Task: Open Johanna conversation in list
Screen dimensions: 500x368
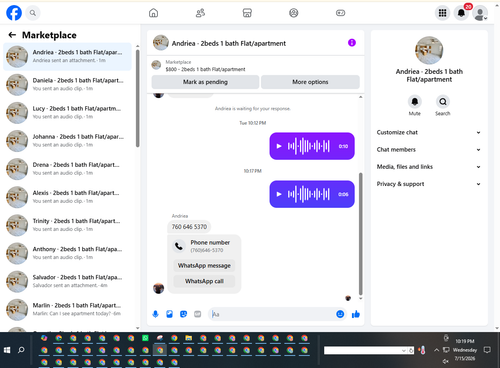Action: click(x=68, y=141)
